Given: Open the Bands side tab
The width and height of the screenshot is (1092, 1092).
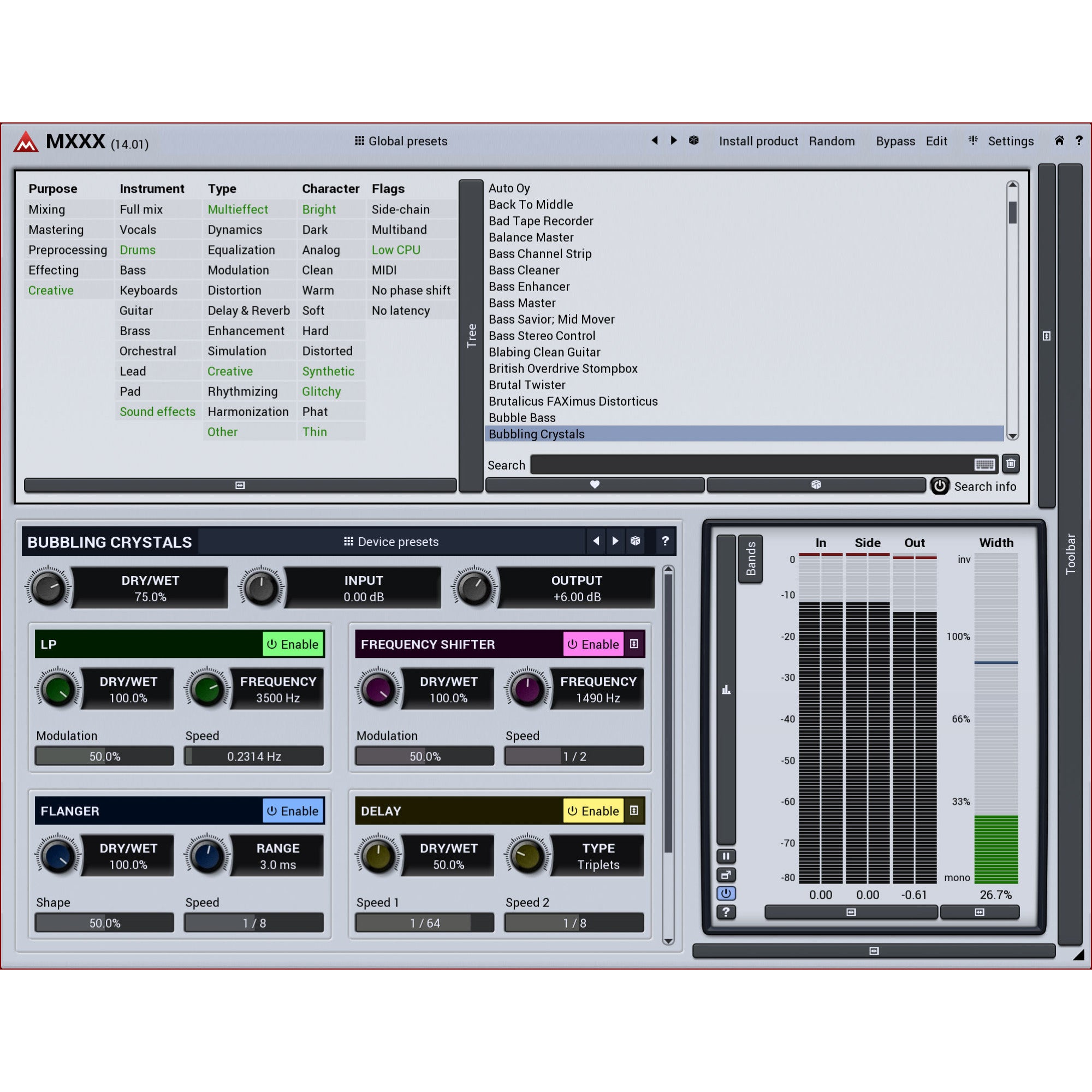Looking at the screenshot, I should [750, 559].
